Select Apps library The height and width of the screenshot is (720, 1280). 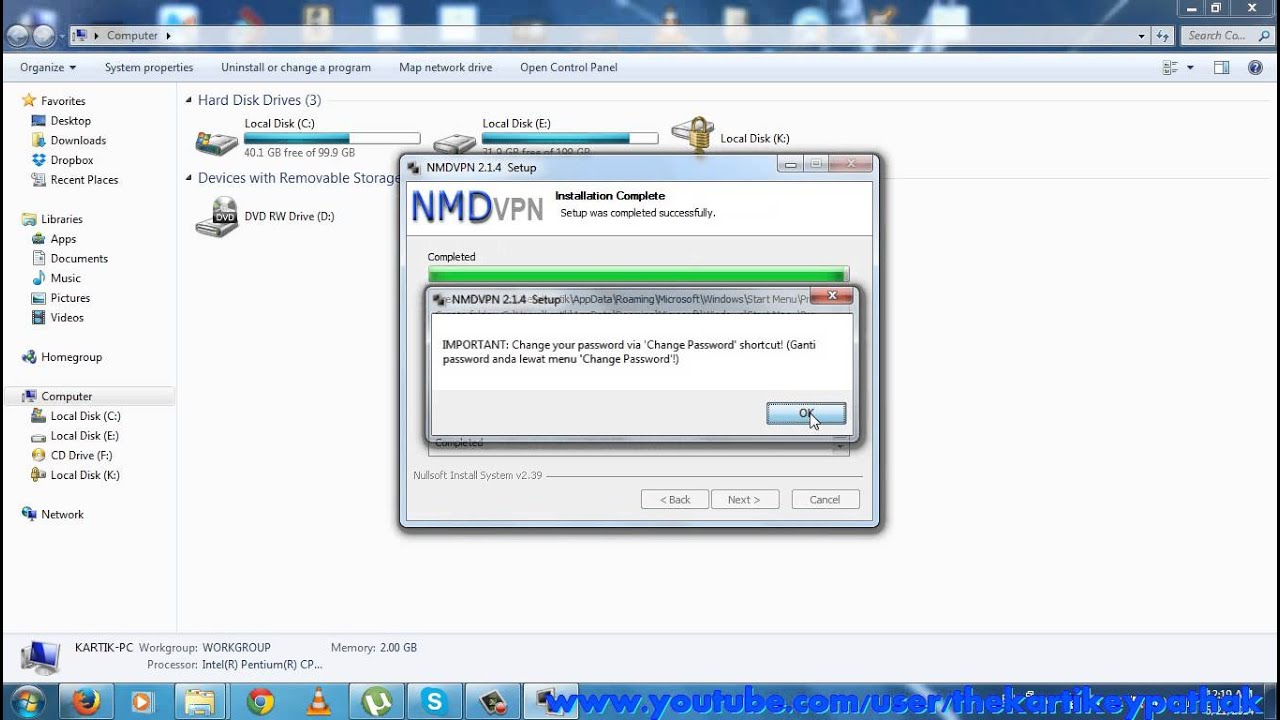click(x=63, y=239)
